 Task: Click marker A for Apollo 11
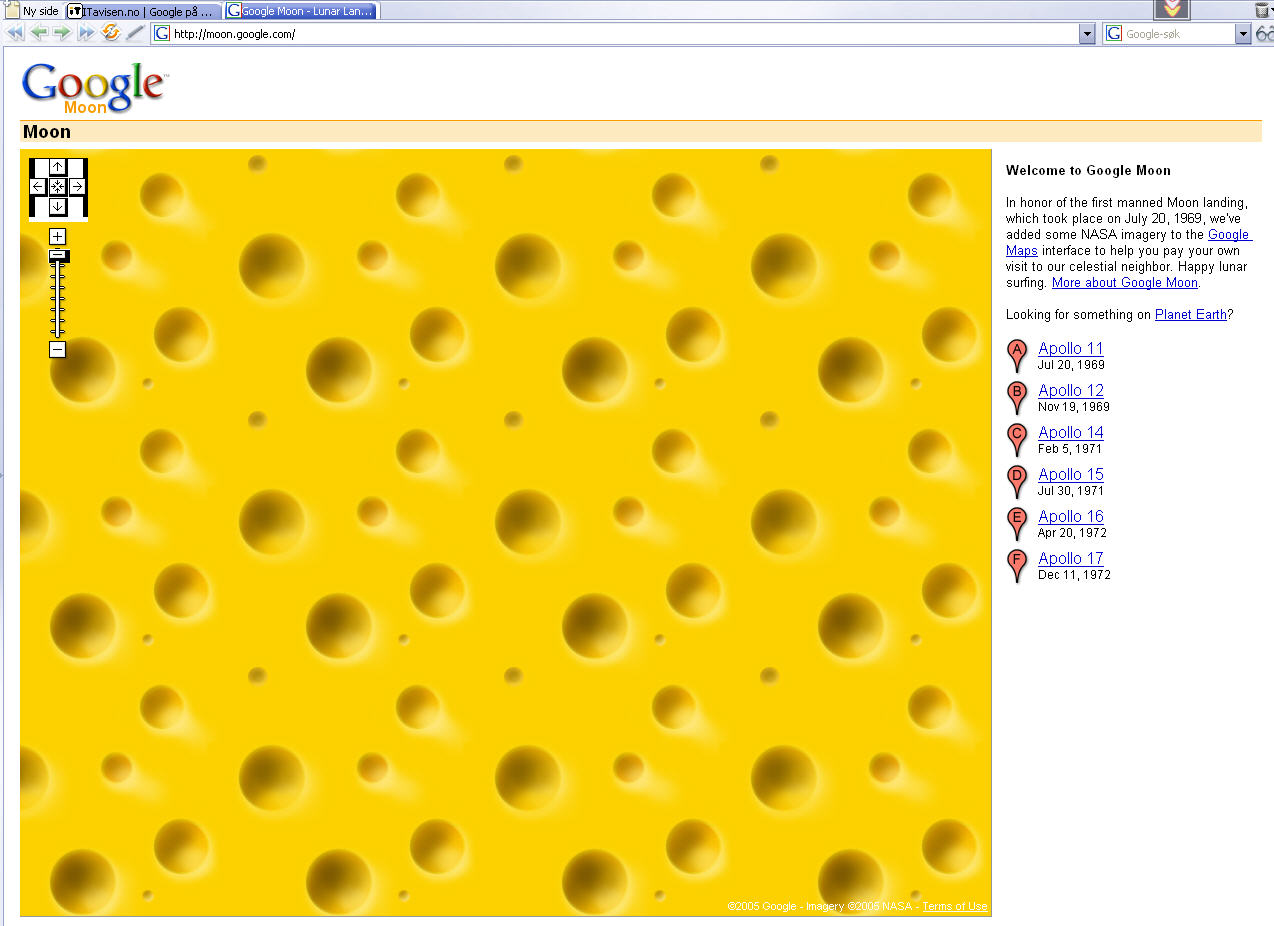pos(1017,355)
